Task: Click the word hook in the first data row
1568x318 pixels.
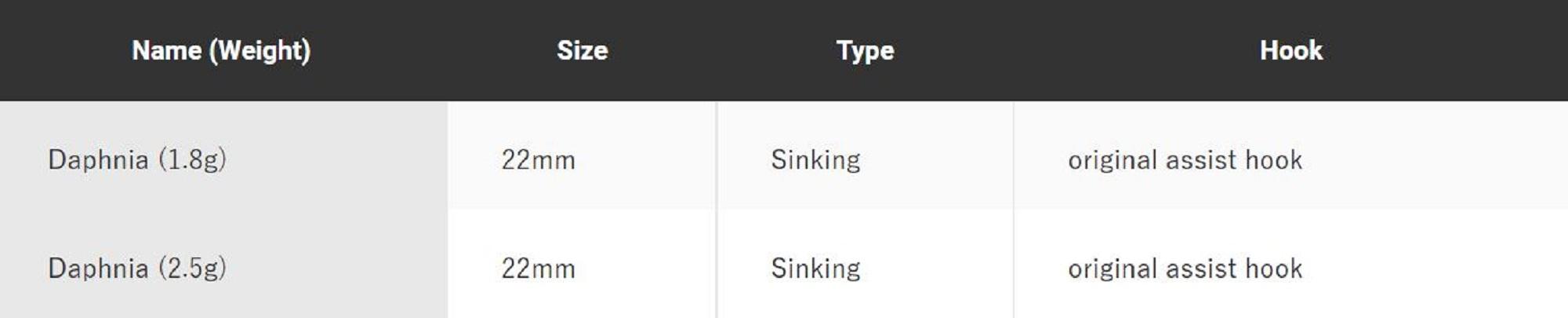Action: tap(1273, 159)
